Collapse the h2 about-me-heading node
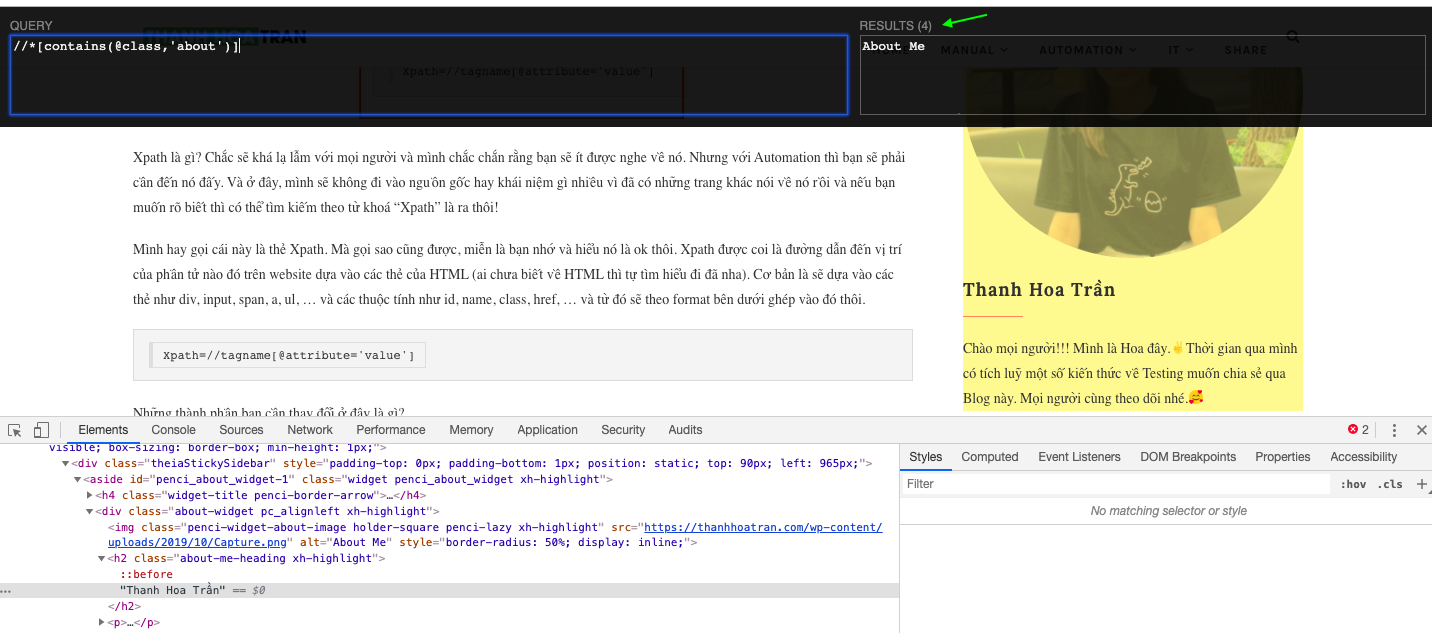The height and width of the screenshot is (633, 1432). pos(101,558)
